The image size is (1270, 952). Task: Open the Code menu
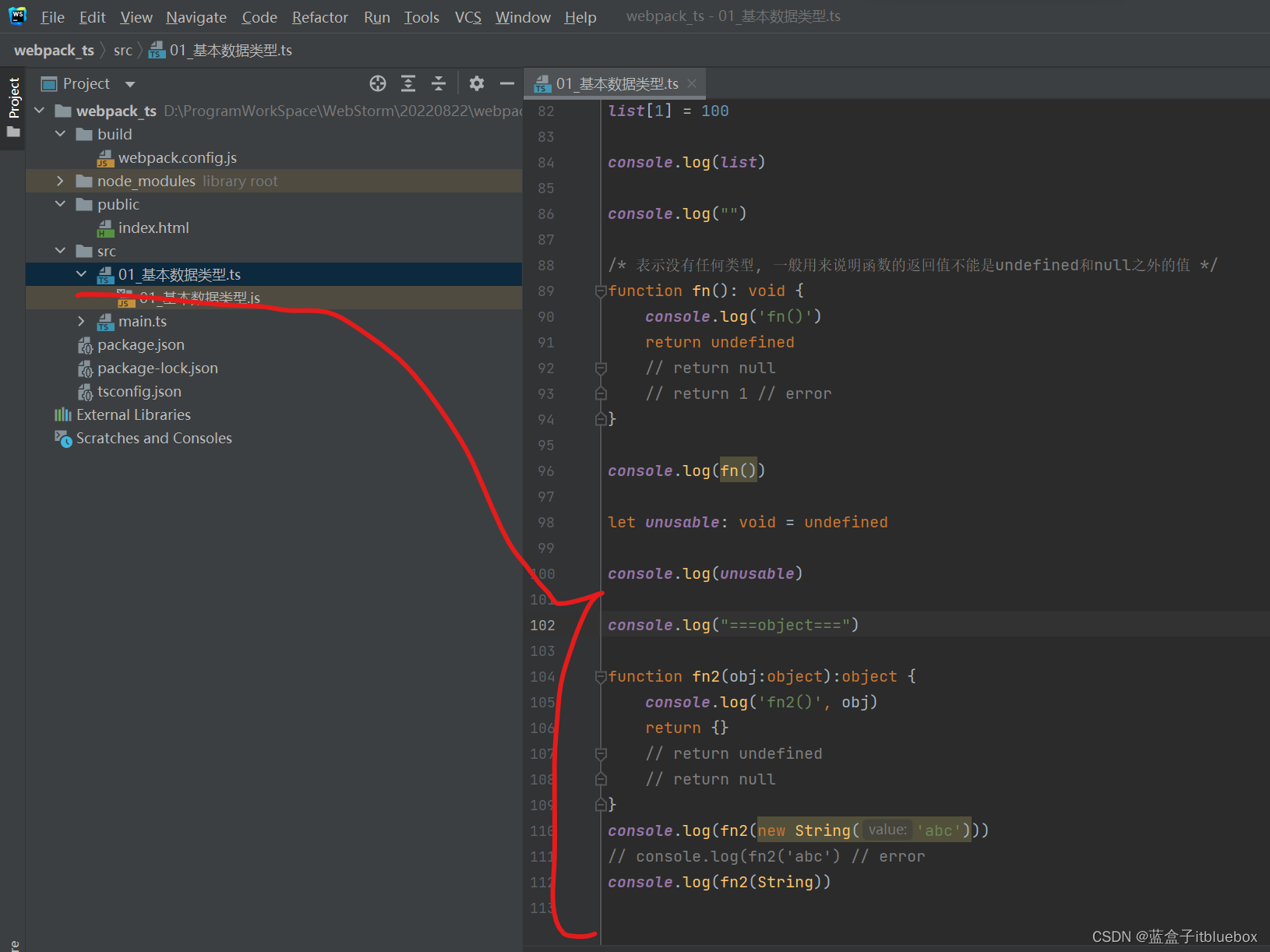[259, 17]
